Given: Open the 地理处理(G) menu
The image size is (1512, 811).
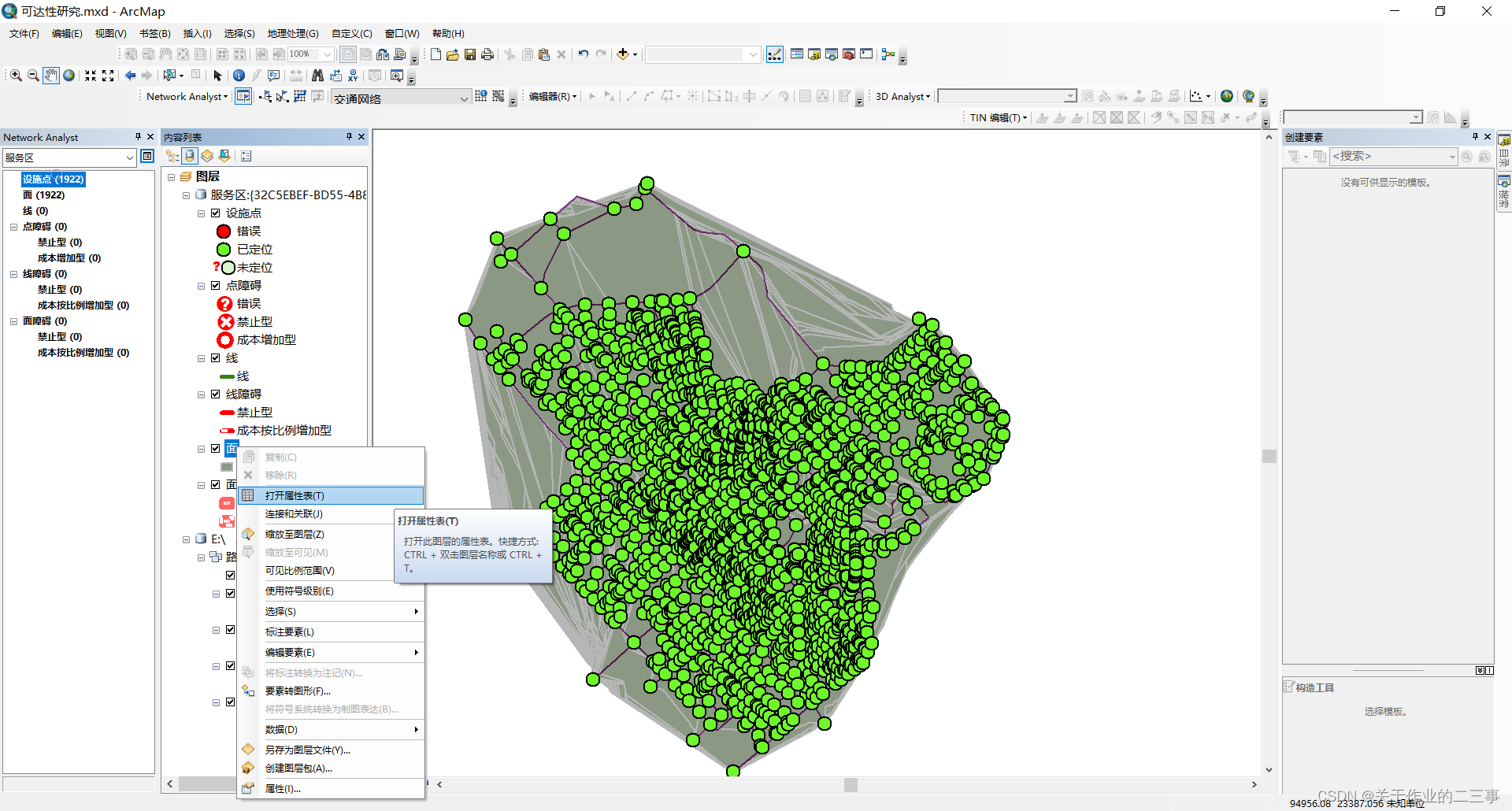Looking at the screenshot, I should coord(293,33).
